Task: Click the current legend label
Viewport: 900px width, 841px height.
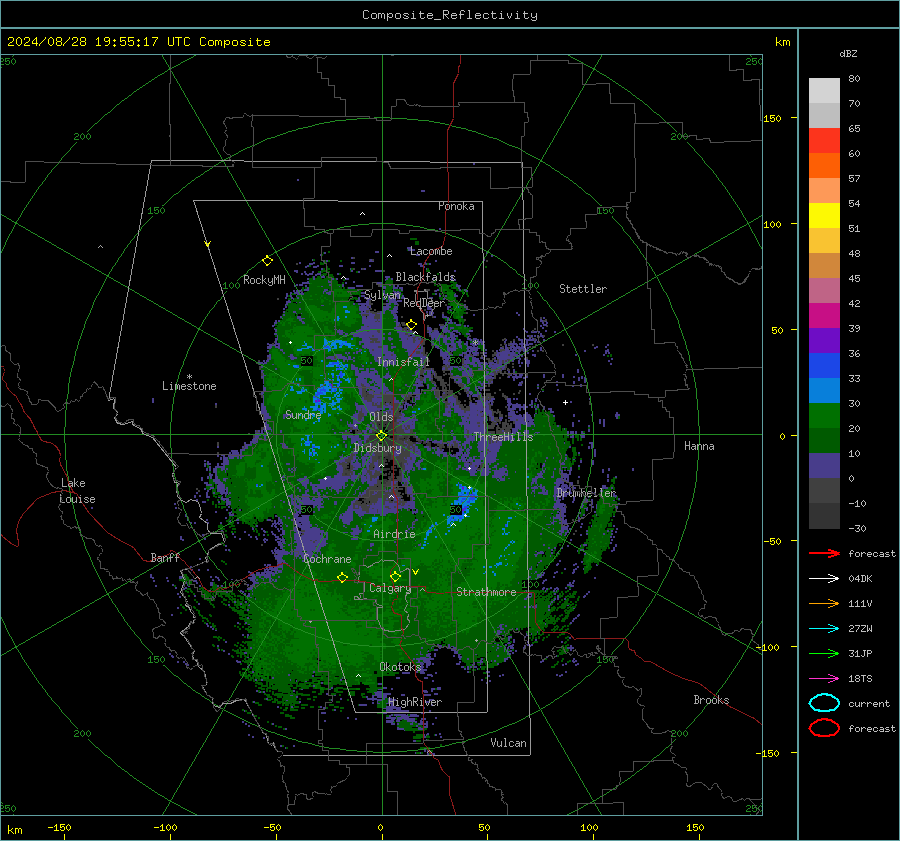Action: click(x=869, y=703)
